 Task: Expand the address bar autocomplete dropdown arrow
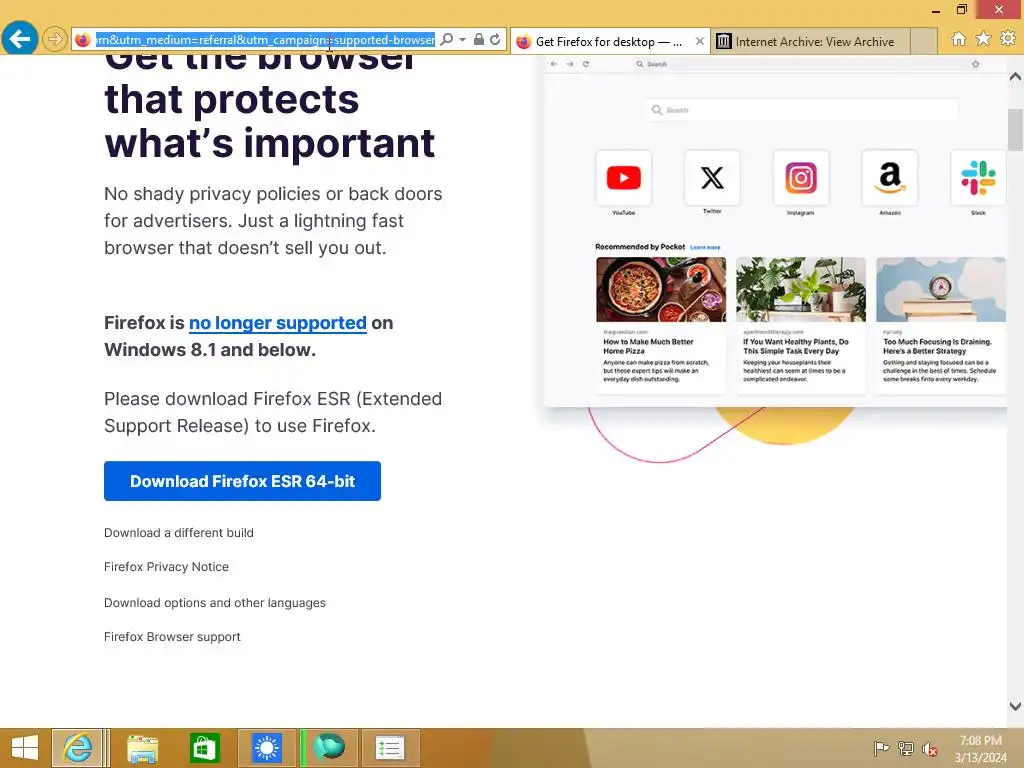462,40
